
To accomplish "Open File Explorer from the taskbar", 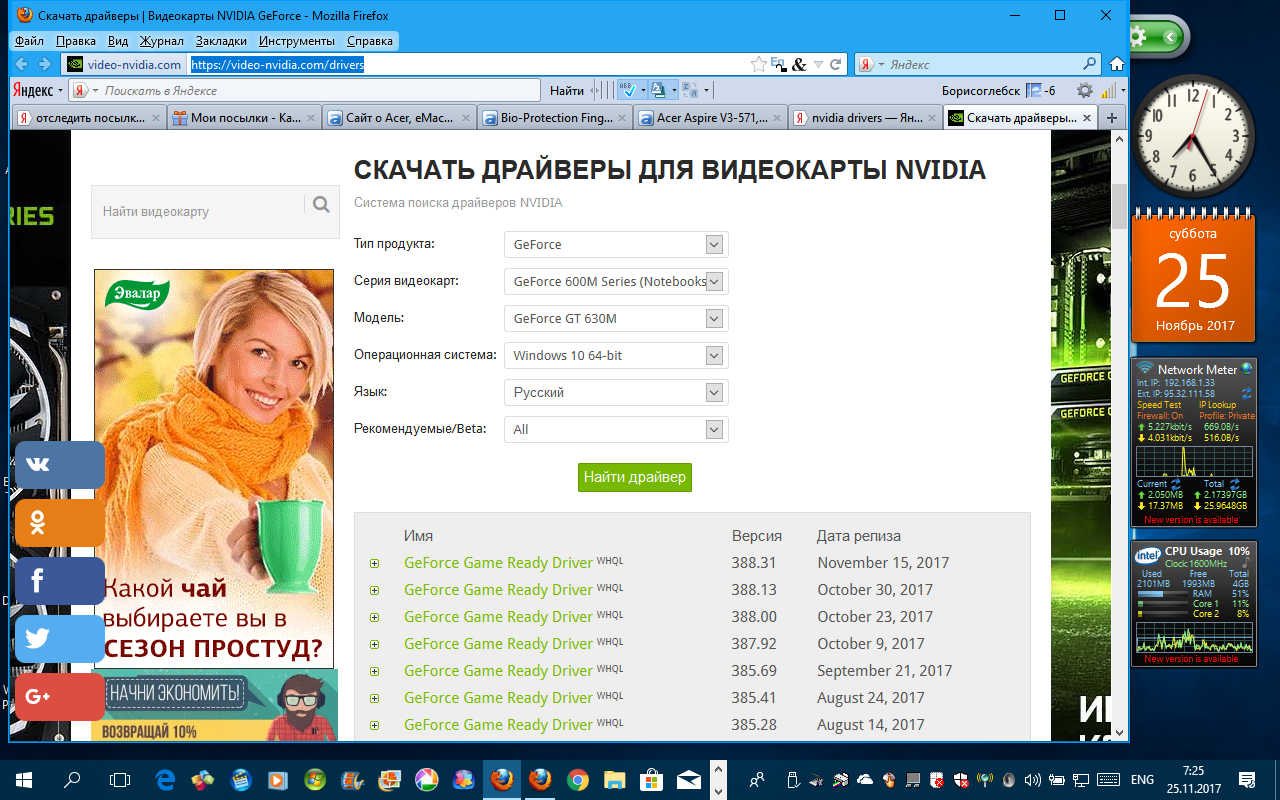I will 614,779.
